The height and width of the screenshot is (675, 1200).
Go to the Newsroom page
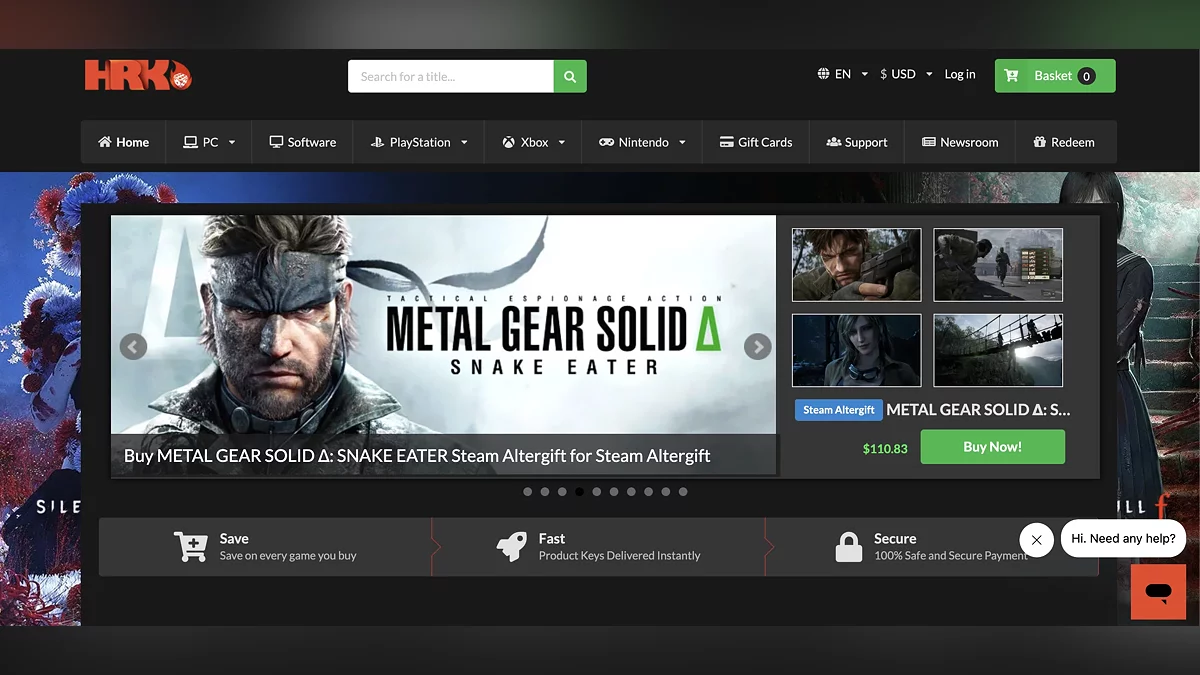pos(960,143)
